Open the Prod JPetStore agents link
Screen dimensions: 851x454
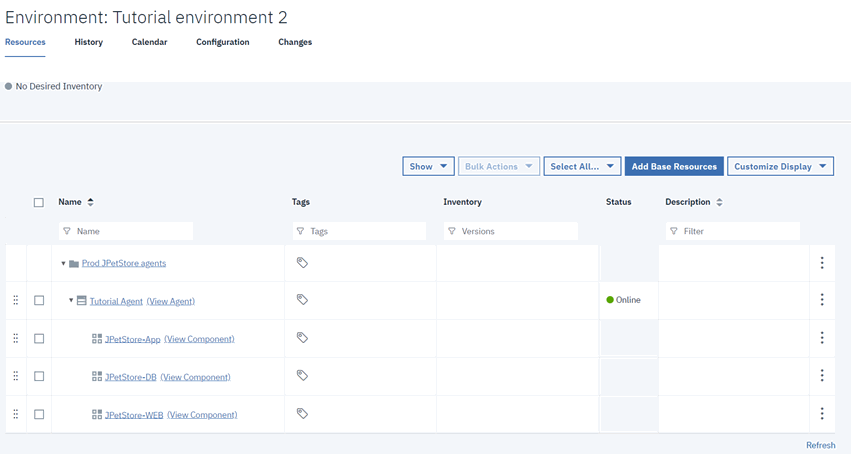124,263
